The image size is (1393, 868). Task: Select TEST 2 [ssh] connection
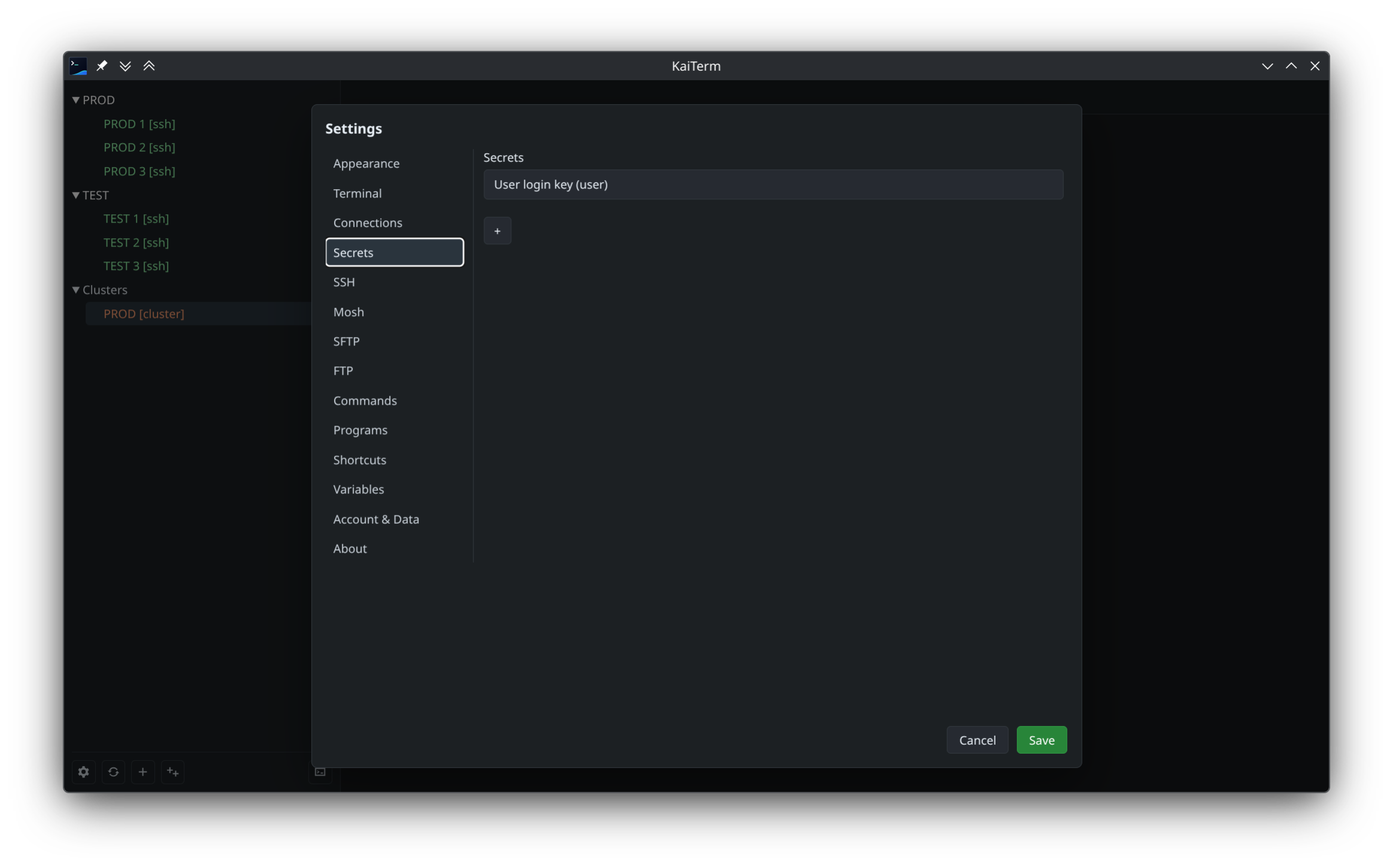[x=136, y=242]
